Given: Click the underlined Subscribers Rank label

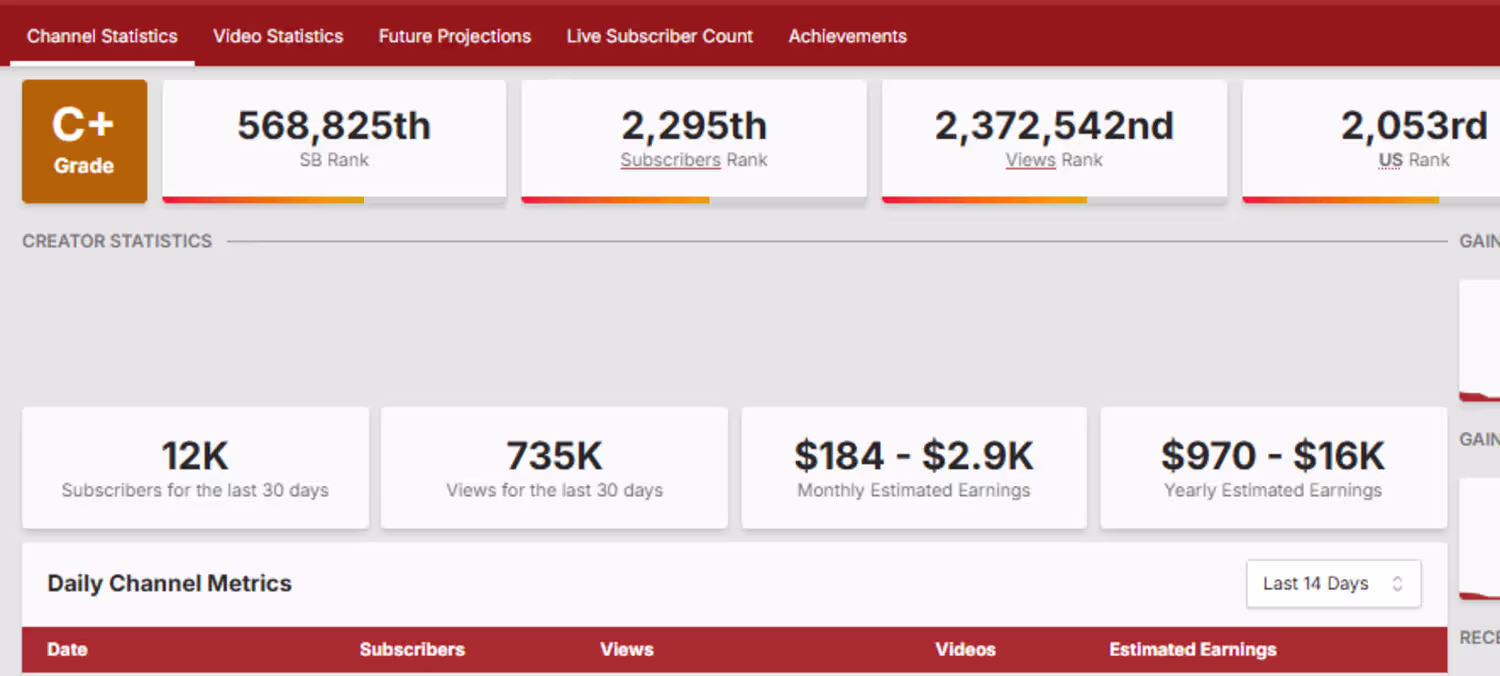Looking at the screenshot, I should point(694,160).
